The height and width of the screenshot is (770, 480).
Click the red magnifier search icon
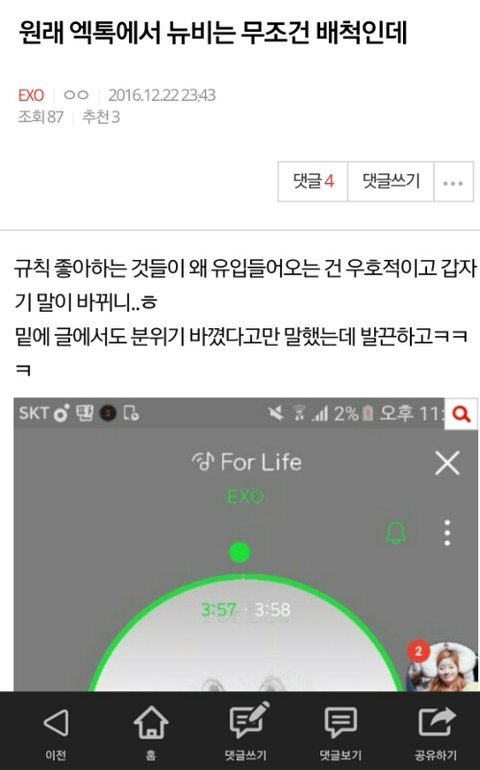pyautogui.click(x=461, y=414)
